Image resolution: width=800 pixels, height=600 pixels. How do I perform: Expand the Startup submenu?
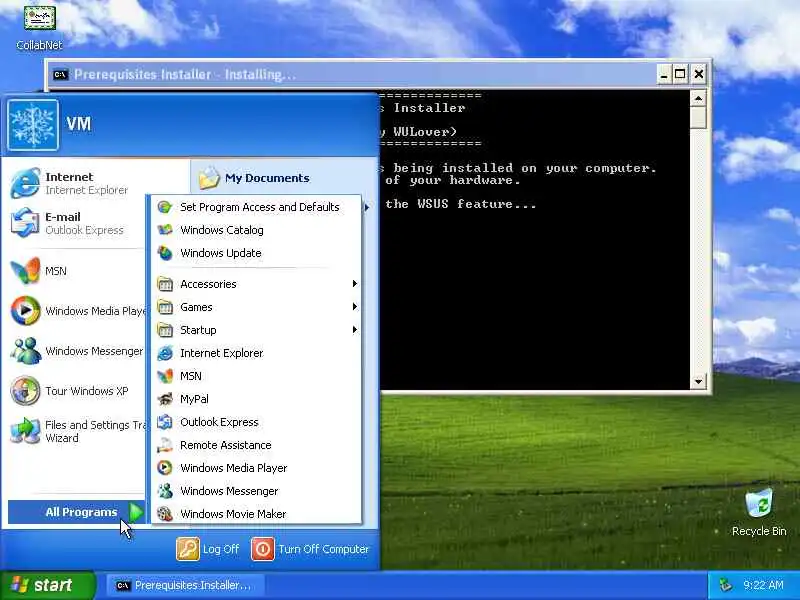pos(257,330)
